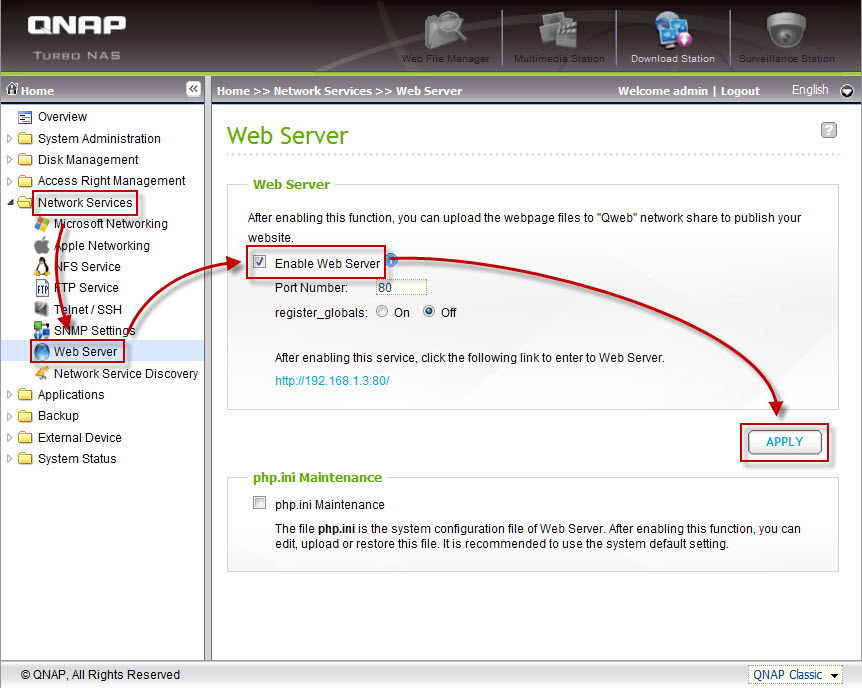Viewport: 862px width, 688px height.
Task: Click the NFS Service penguin icon
Action: 42,267
